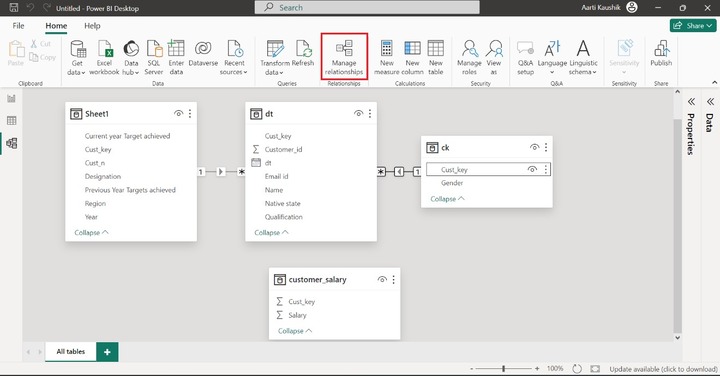Screen dimensions: 720x376
Task: Collapse the ck table card
Action: [x=447, y=199]
